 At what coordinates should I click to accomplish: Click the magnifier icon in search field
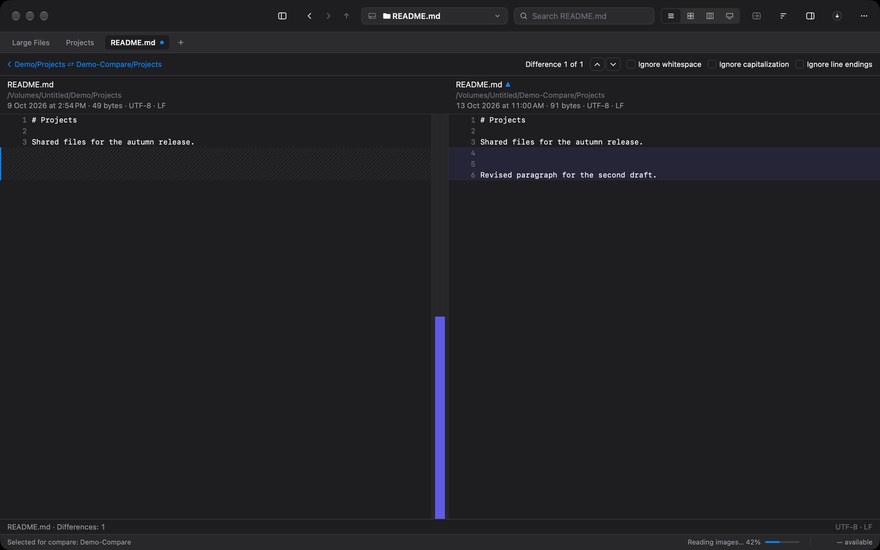[524, 16]
